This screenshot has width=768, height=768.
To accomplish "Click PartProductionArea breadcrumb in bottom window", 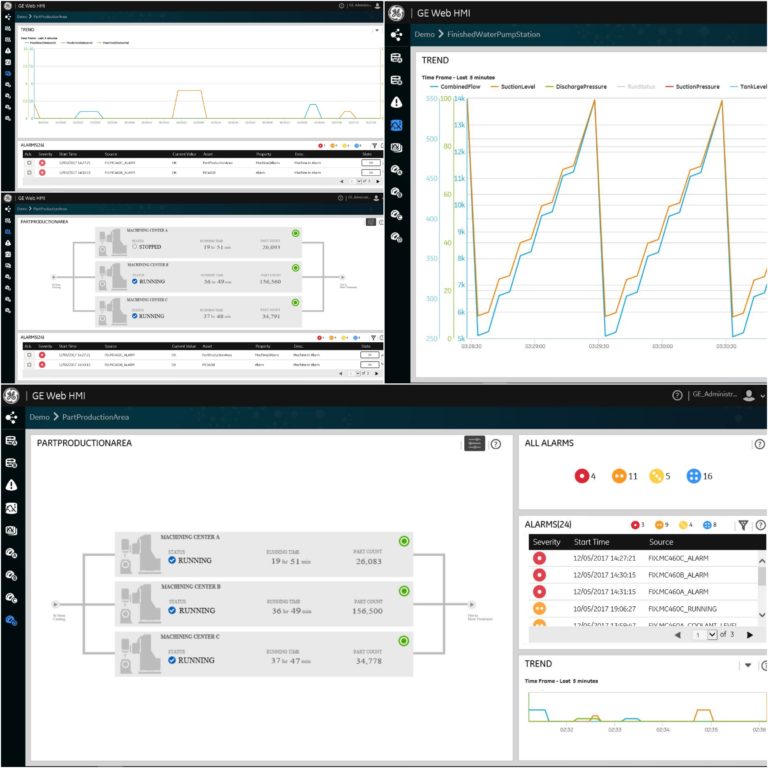I will coord(96,417).
